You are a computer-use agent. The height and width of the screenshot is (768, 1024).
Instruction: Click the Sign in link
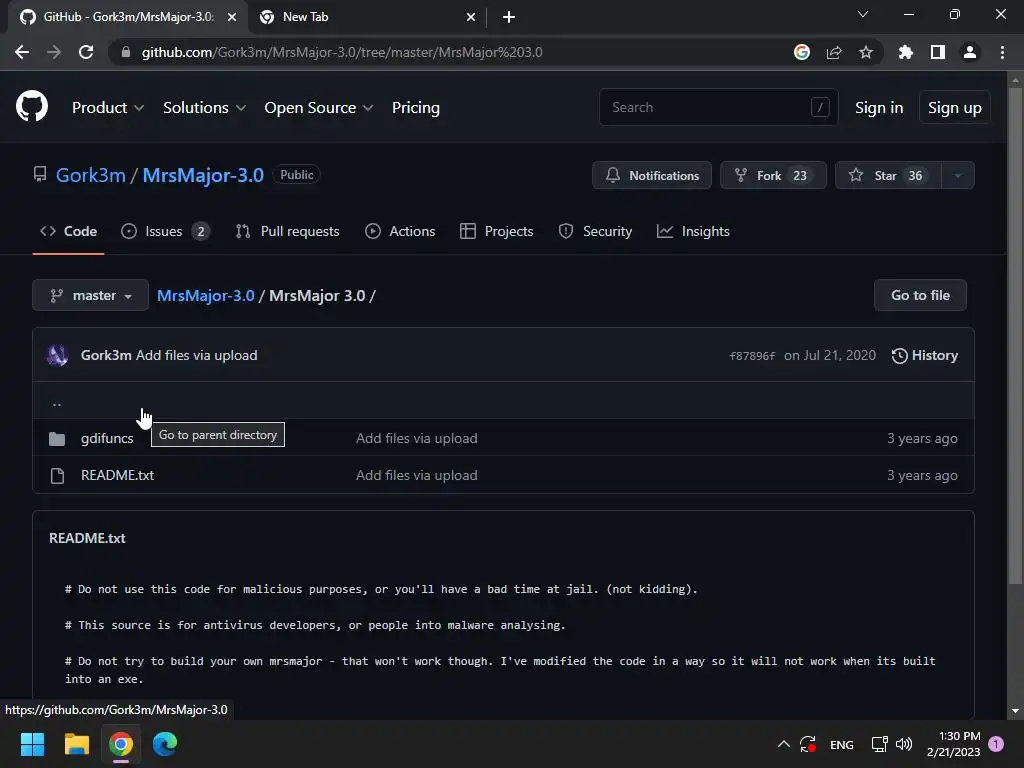[x=878, y=108]
